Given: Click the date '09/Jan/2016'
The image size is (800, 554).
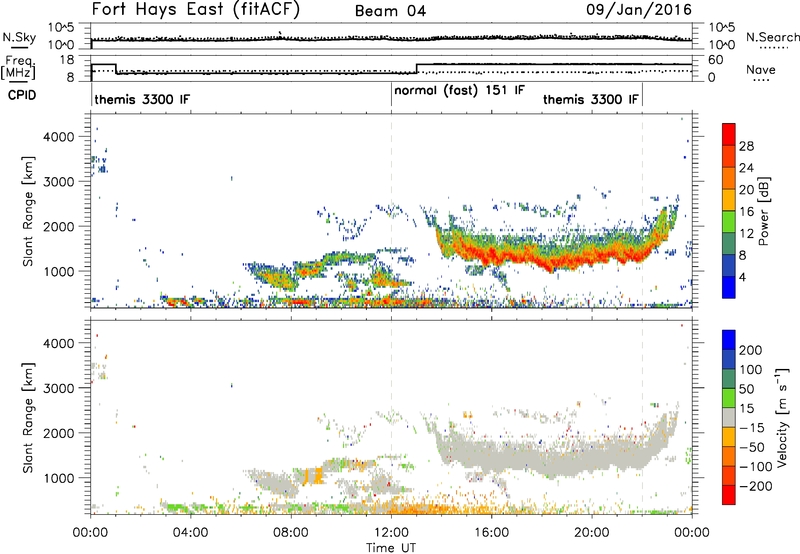Looking at the screenshot, I should (x=639, y=10).
